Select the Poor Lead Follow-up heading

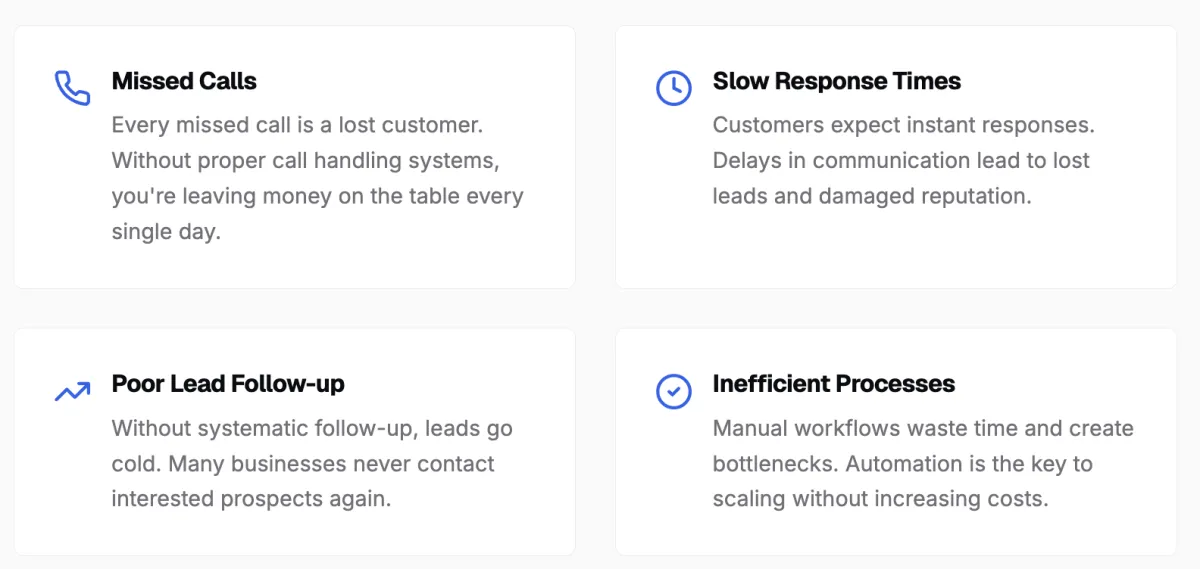[x=228, y=384]
